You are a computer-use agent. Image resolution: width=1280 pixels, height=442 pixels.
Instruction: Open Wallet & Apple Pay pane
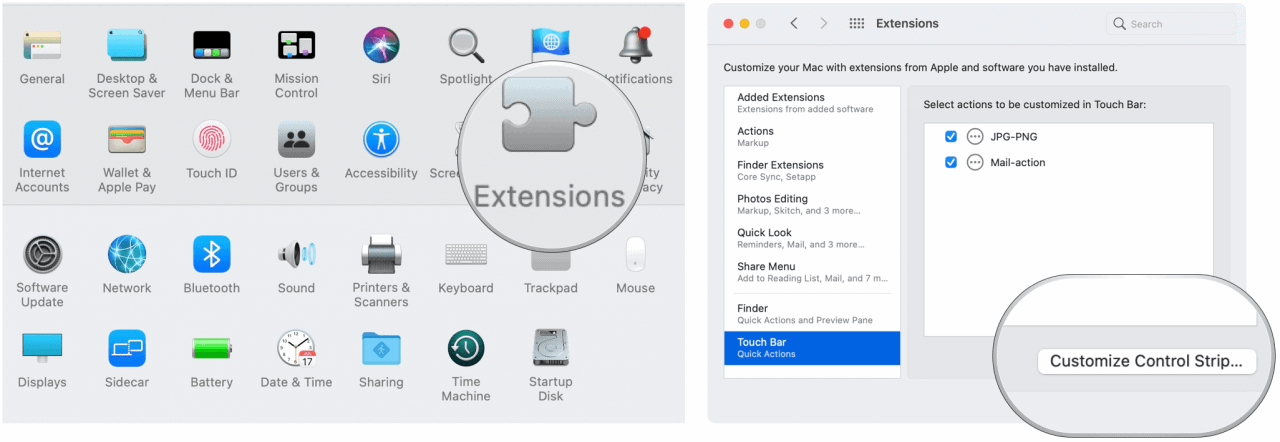(x=127, y=140)
